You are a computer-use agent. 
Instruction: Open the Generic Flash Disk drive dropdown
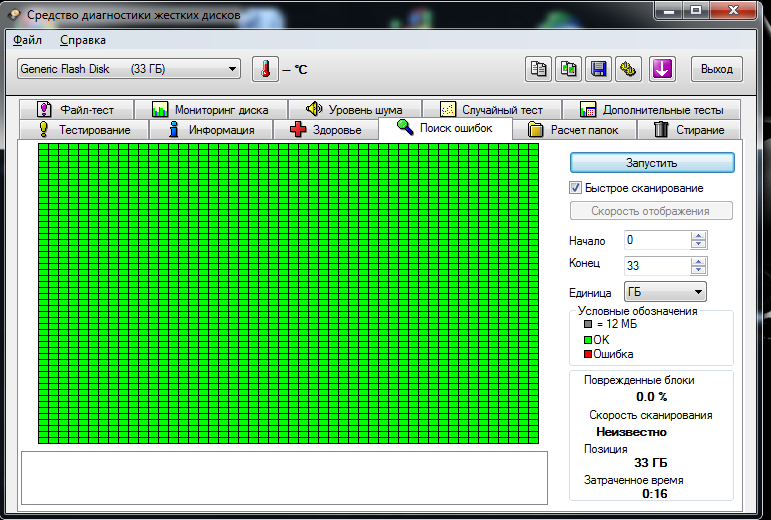[x=129, y=69]
